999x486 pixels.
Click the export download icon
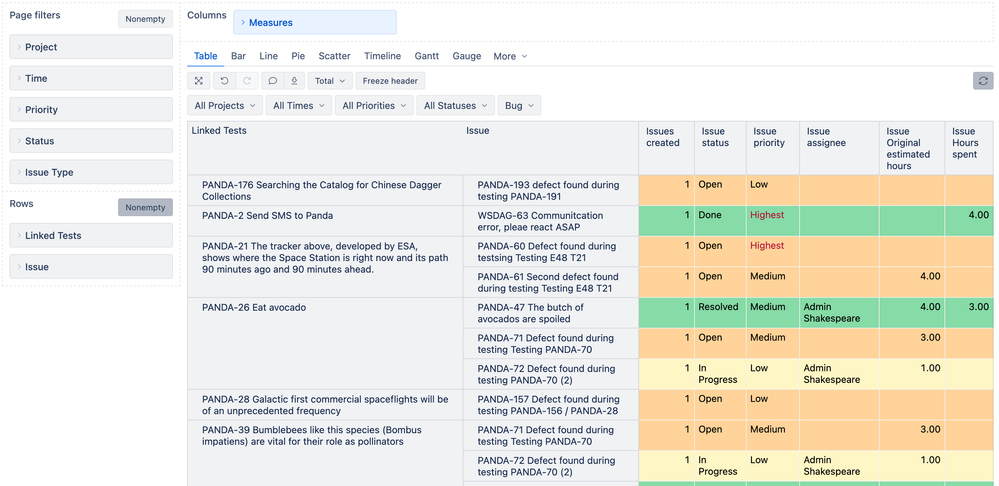(294, 81)
